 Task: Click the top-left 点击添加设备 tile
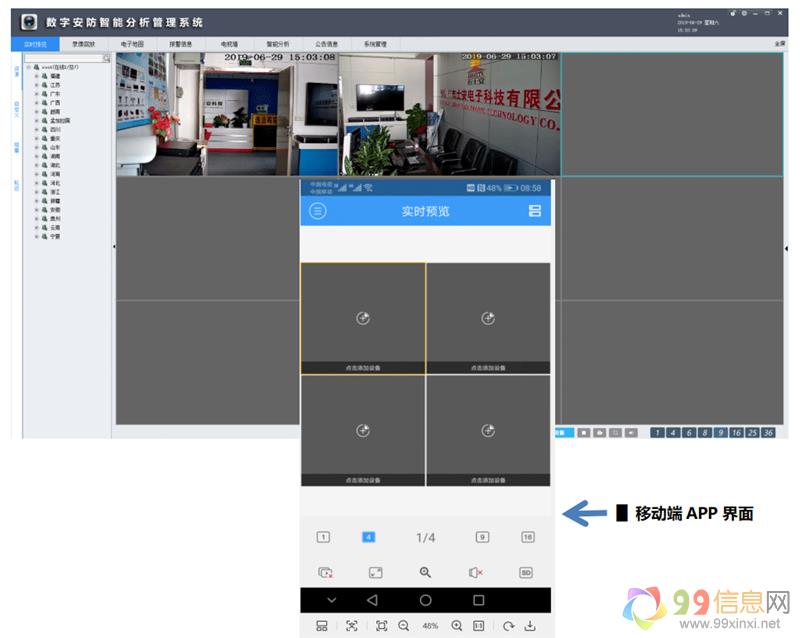pos(363,318)
